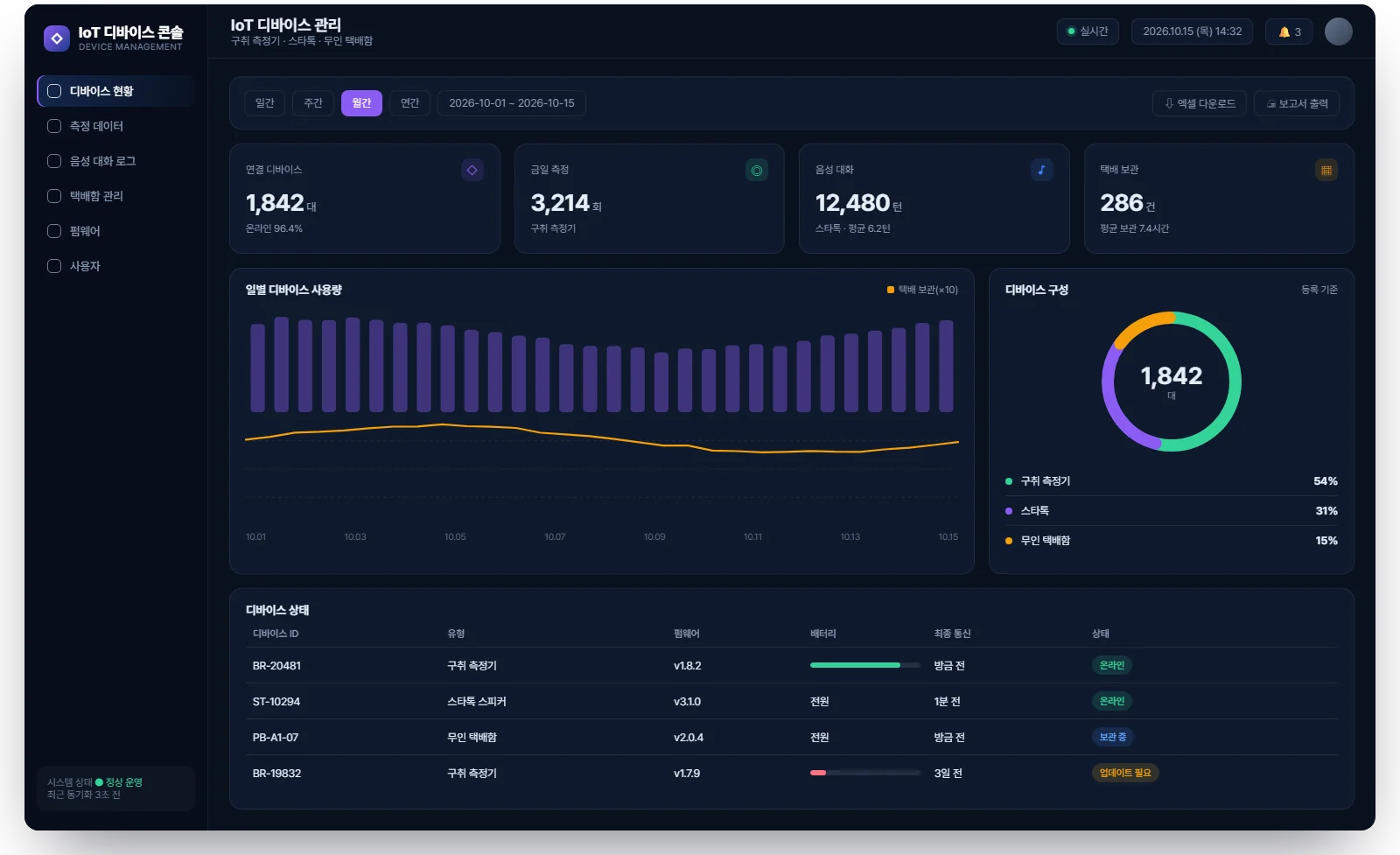Click the IoT console logo icon
The height and width of the screenshot is (855, 1400).
click(57, 39)
